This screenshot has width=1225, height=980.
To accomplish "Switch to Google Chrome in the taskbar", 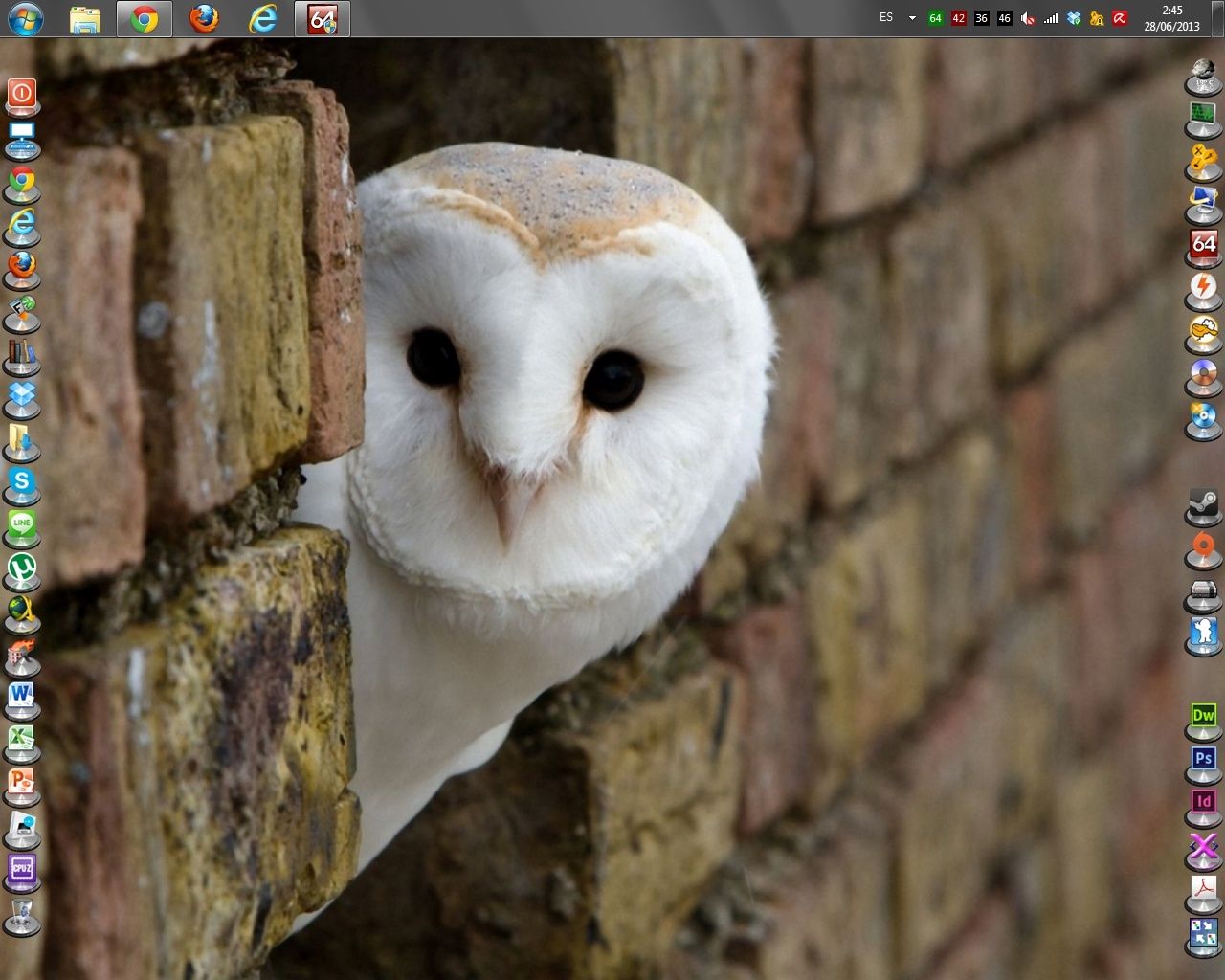I will (x=145, y=18).
